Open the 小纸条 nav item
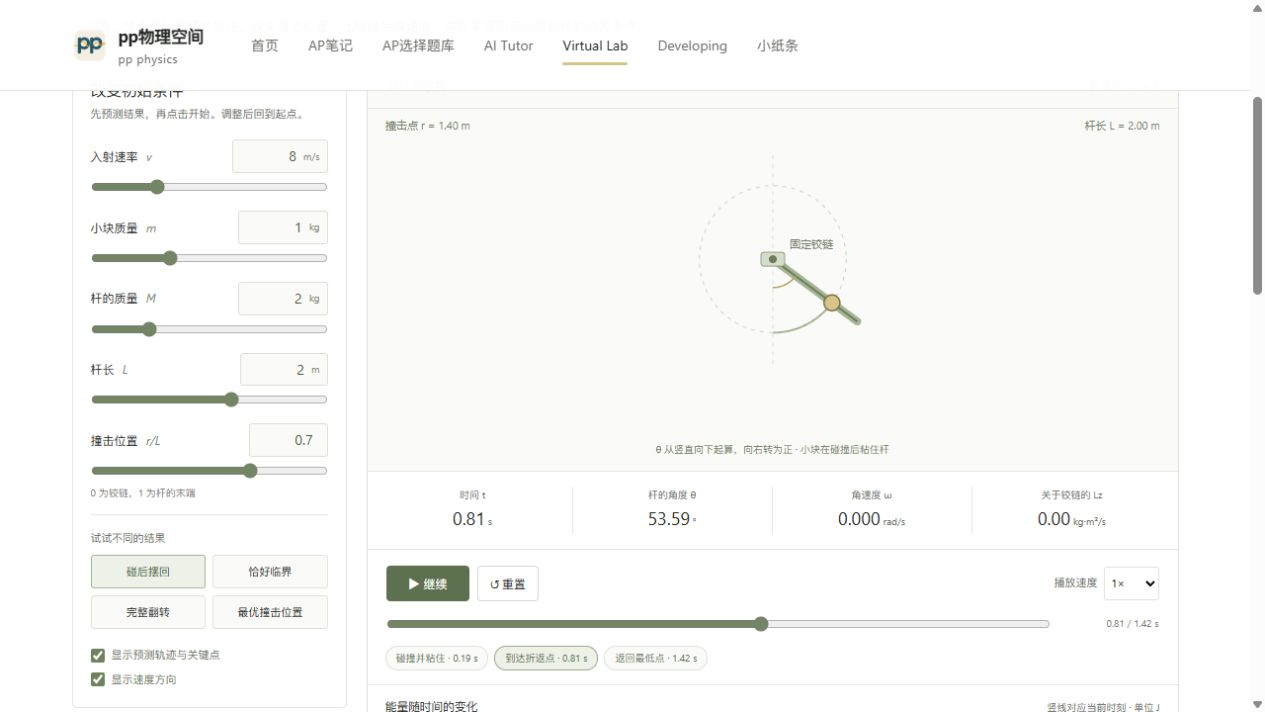The image size is (1265, 712). coord(777,46)
